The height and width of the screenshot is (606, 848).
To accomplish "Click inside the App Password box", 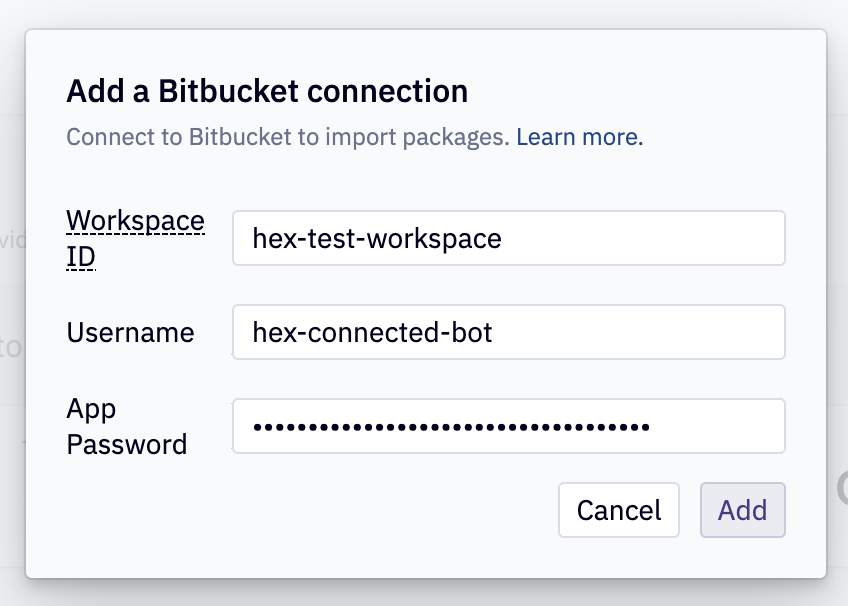I will coord(508,425).
